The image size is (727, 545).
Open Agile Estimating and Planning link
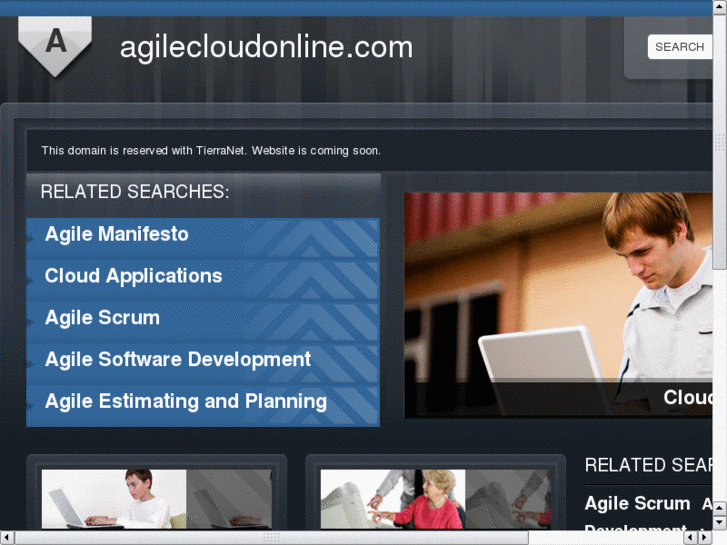click(x=186, y=401)
